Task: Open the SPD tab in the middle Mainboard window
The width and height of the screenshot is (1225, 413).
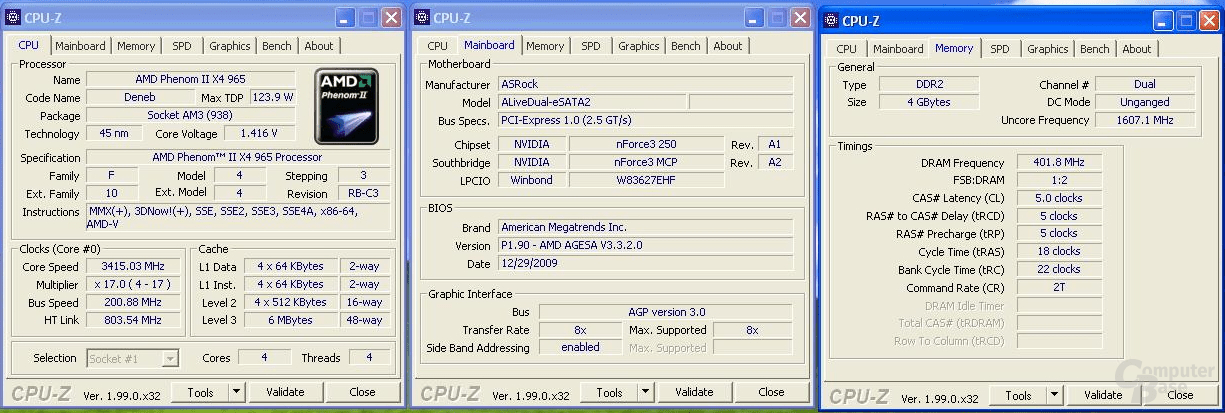Action: [591, 46]
